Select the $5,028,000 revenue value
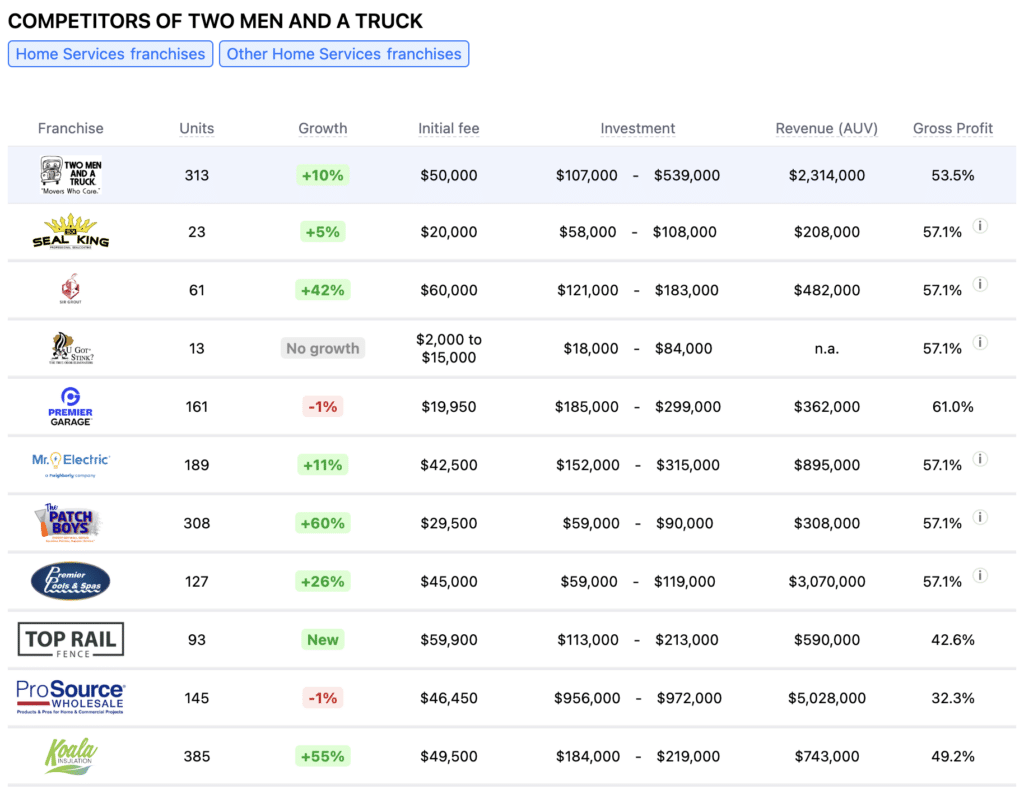 click(x=826, y=698)
